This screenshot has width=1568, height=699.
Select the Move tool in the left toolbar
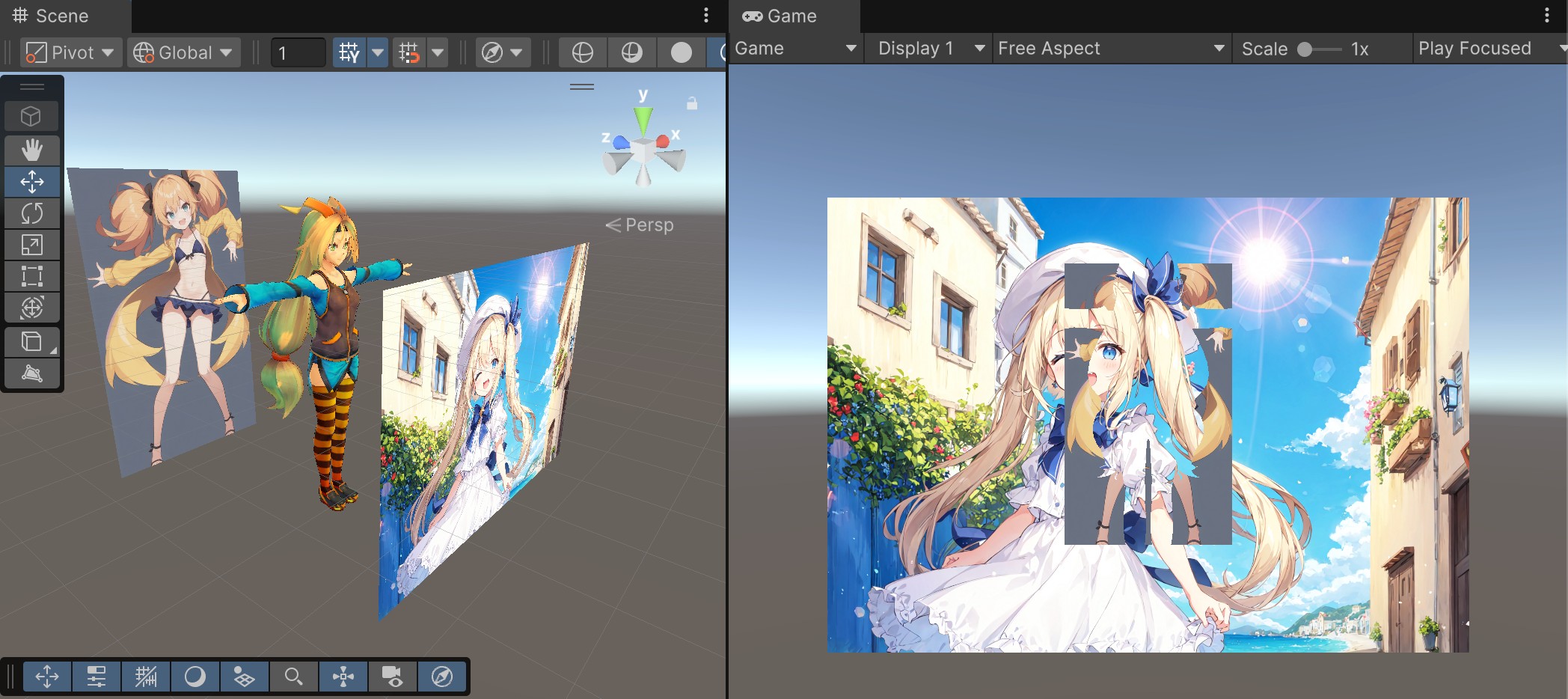pos(32,181)
